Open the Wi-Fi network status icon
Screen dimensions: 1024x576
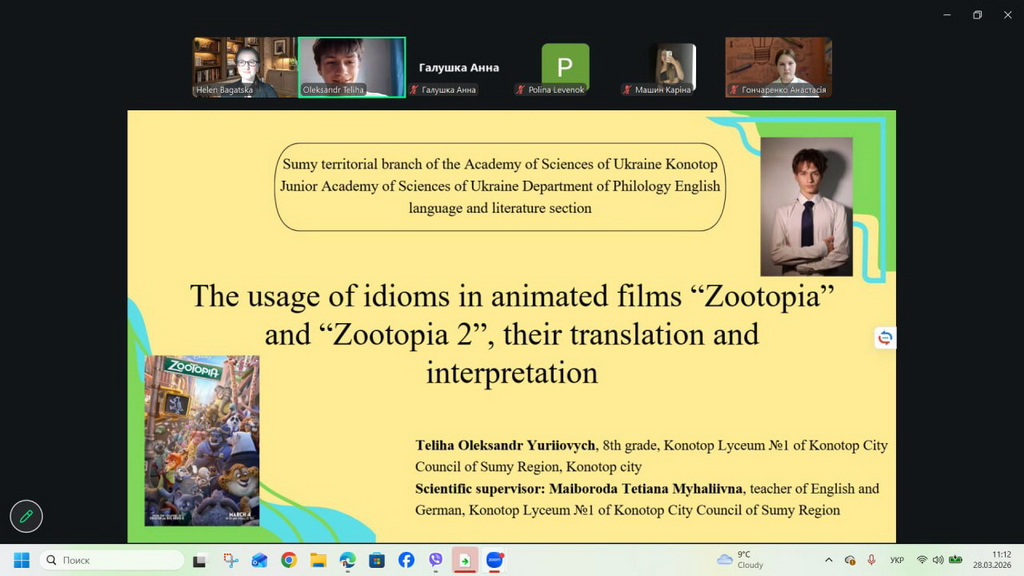[x=921, y=560]
